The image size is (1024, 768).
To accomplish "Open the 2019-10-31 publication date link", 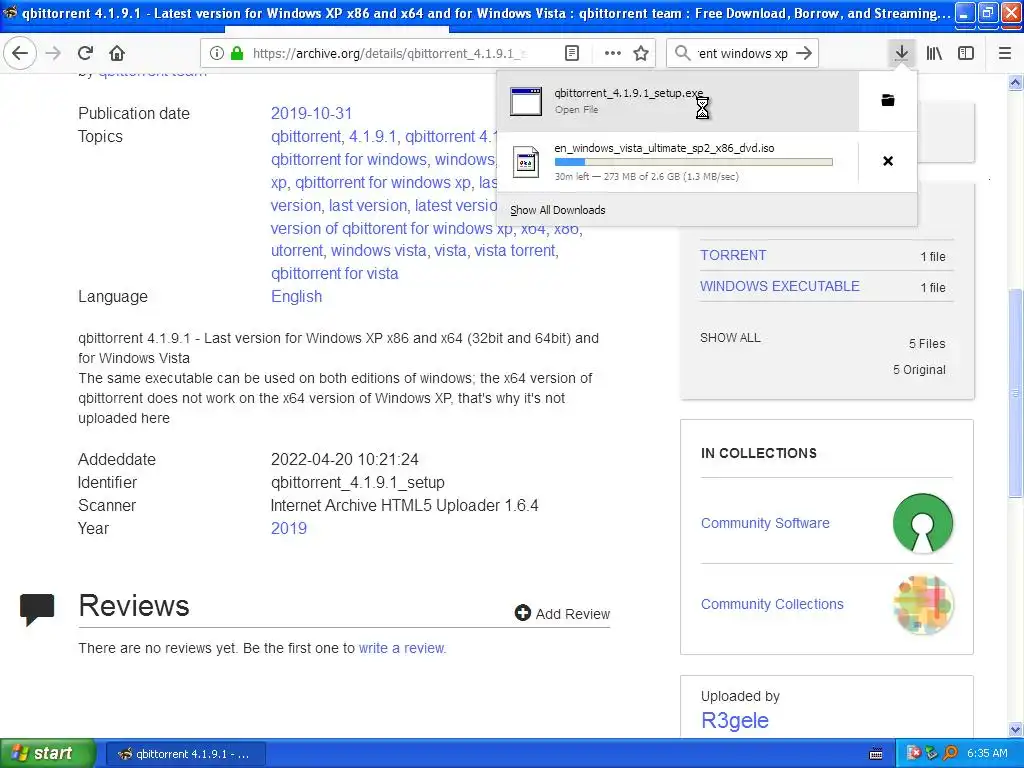I will coord(312,113).
